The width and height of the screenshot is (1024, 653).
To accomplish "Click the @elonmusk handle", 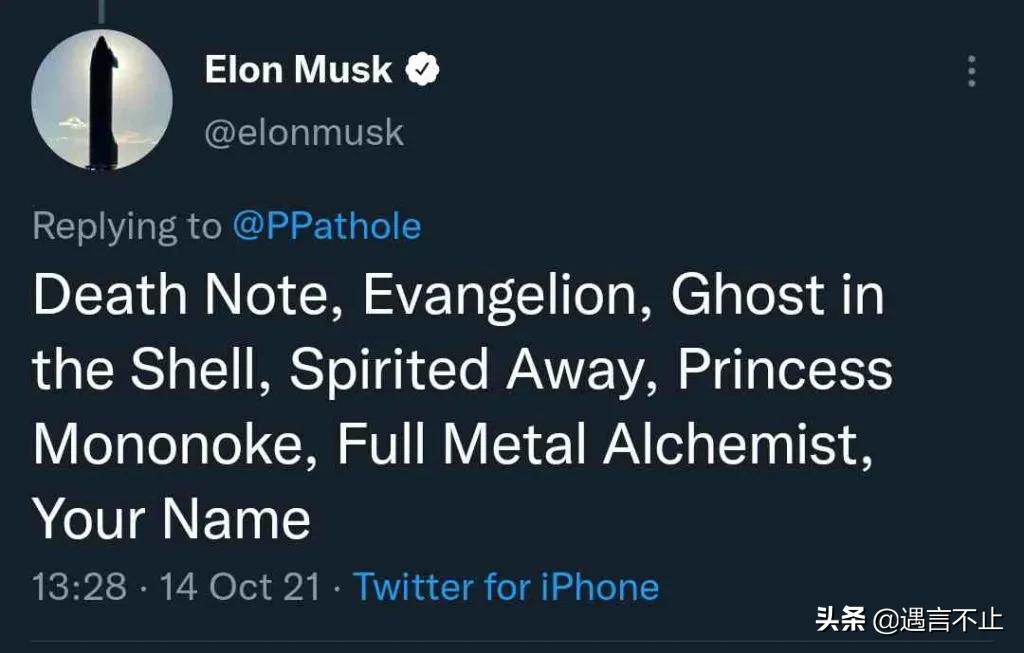I will [304, 132].
